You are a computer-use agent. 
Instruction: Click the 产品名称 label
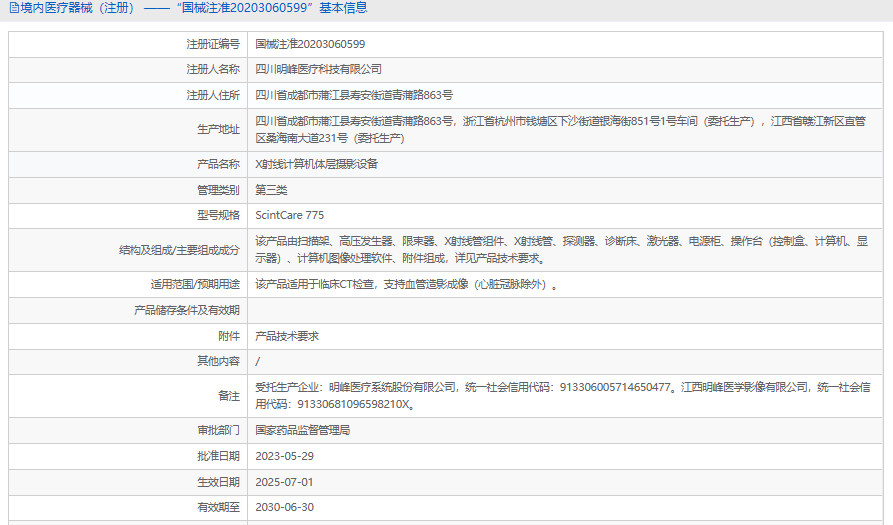[218, 165]
